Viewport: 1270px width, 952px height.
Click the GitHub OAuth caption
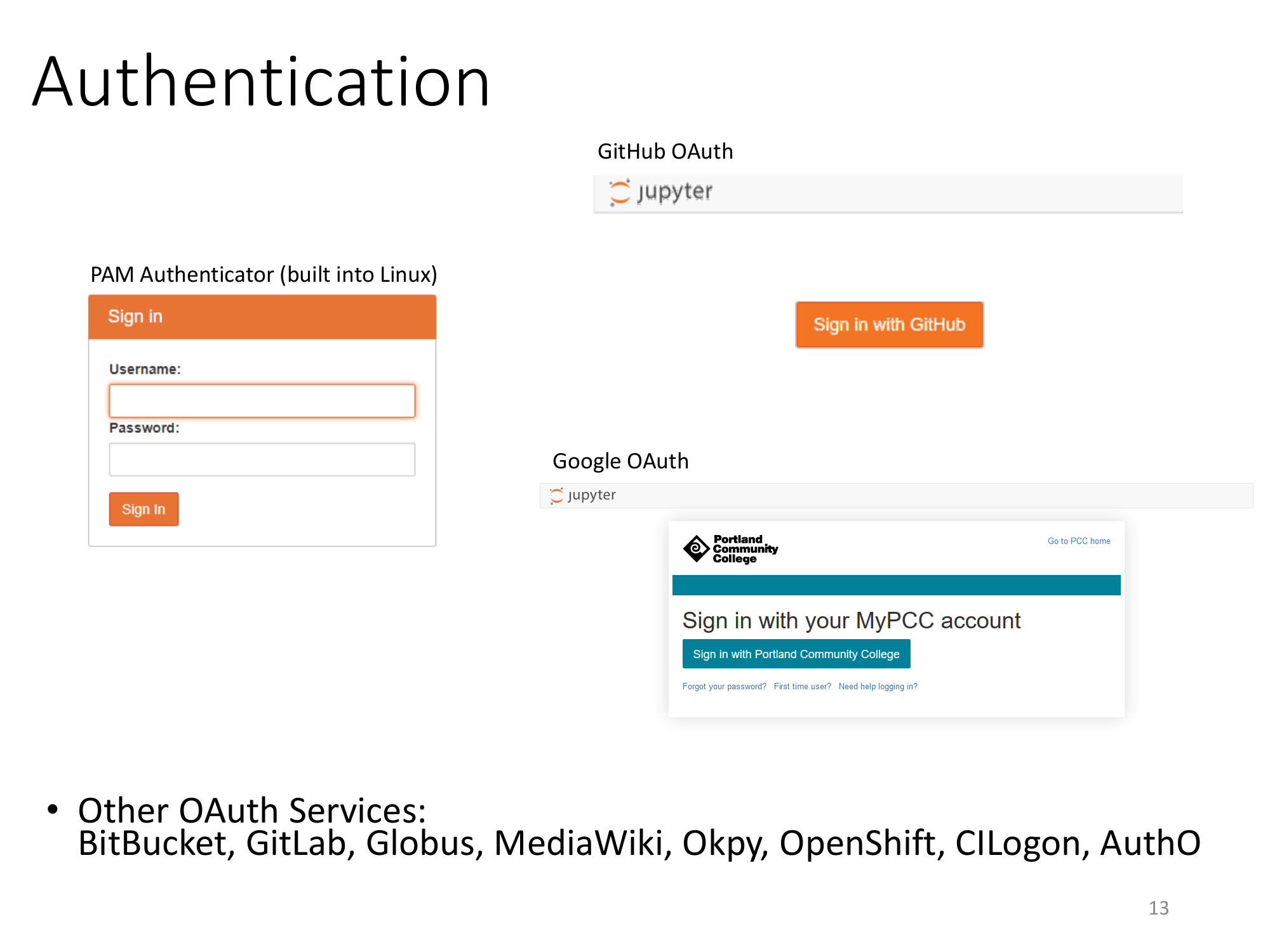[665, 152]
